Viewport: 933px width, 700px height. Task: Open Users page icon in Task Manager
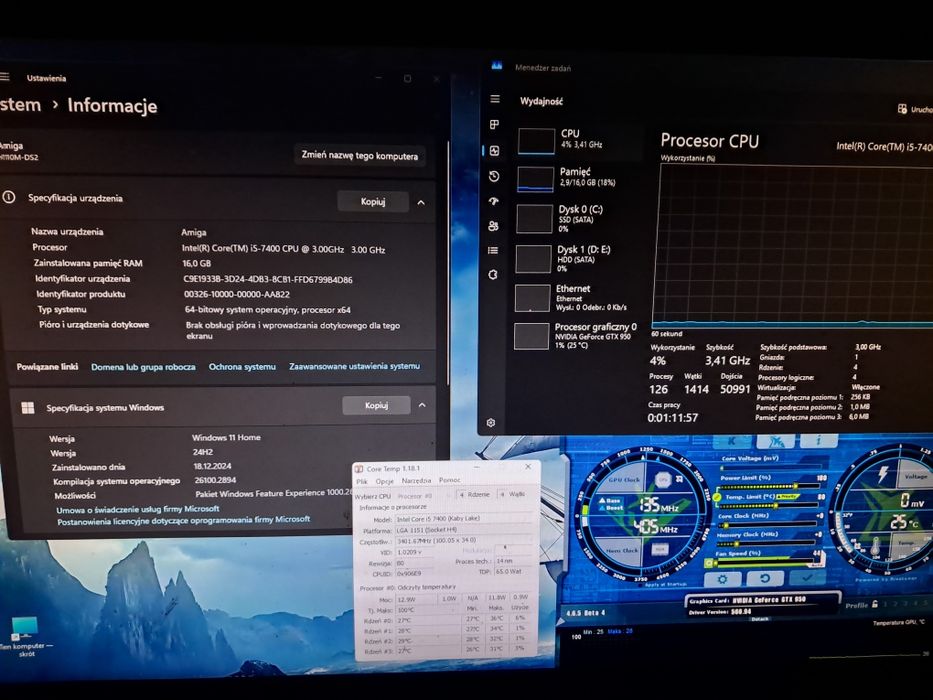click(493, 226)
